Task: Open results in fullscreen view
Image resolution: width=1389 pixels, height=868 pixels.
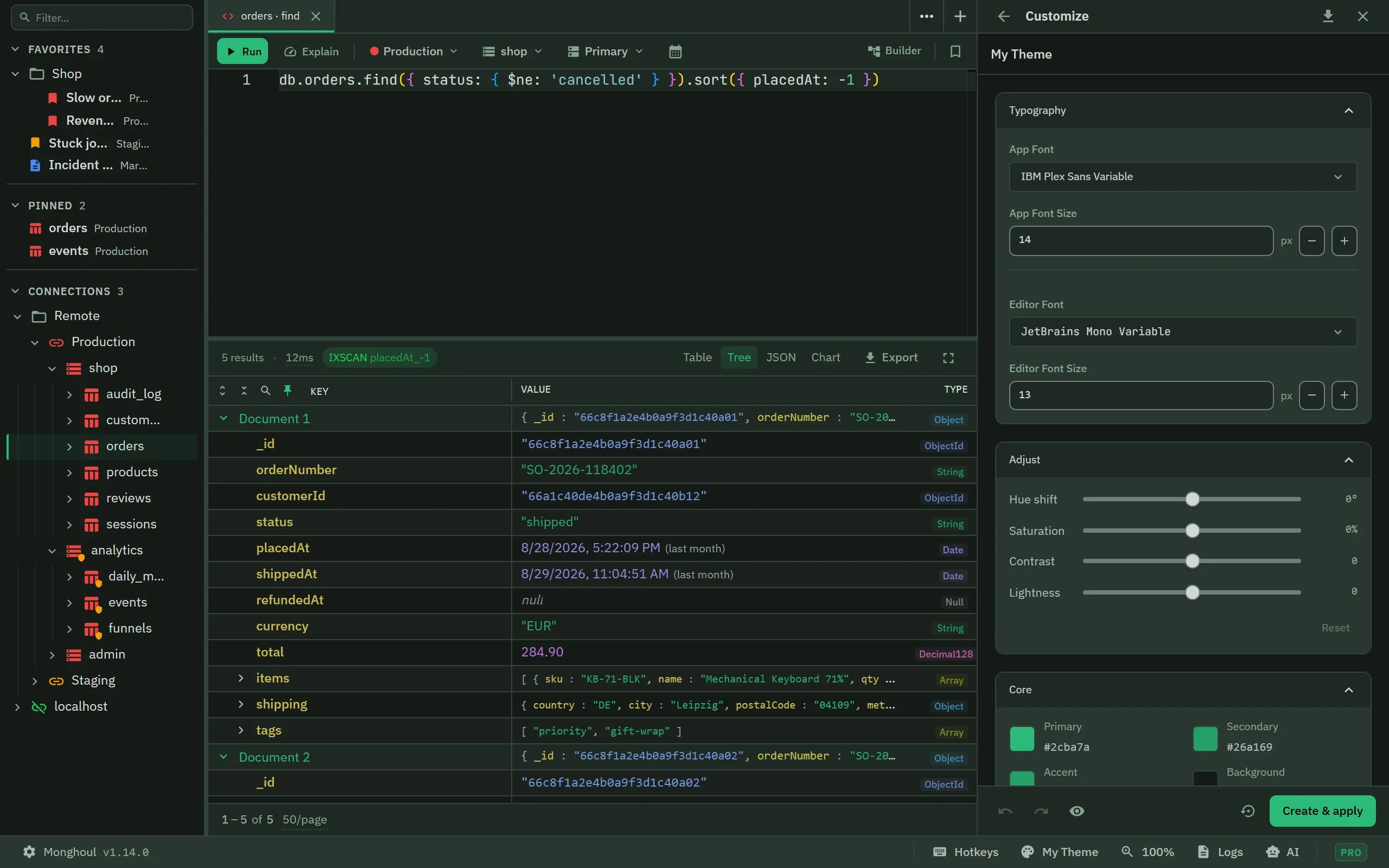Action: point(948,358)
